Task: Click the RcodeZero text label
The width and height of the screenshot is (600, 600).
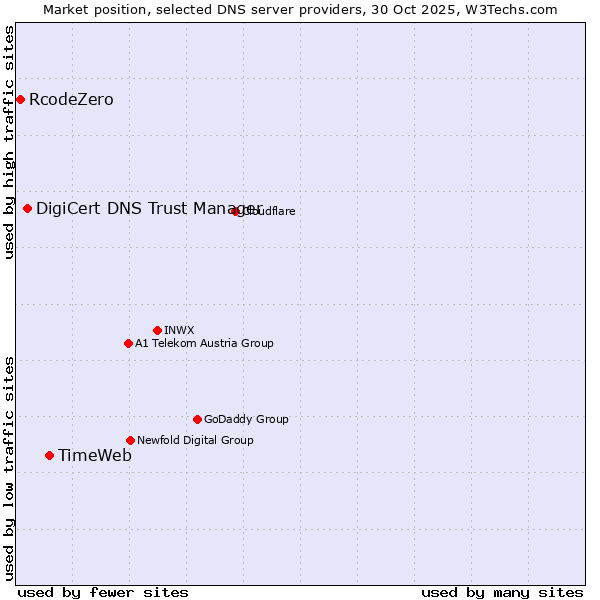Action: pyautogui.click(x=71, y=99)
